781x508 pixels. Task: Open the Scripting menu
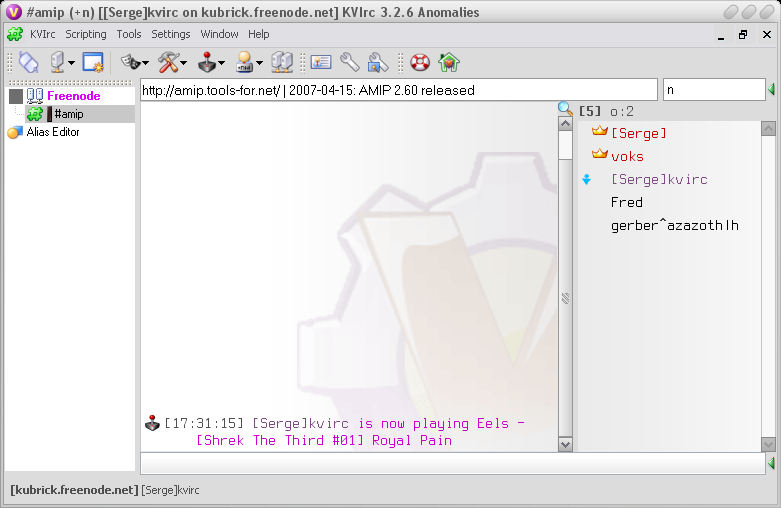[x=86, y=34]
